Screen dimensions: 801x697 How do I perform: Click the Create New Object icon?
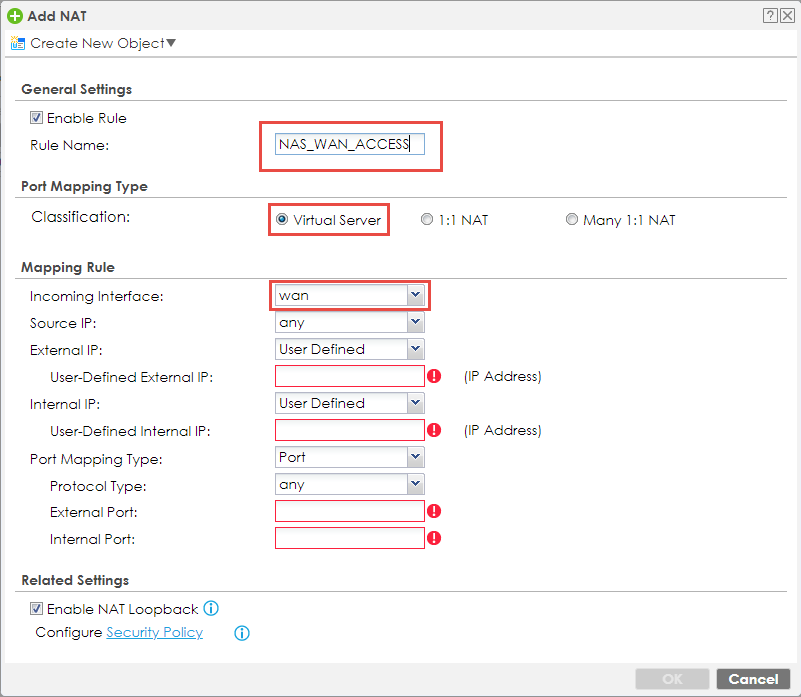(17, 43)
